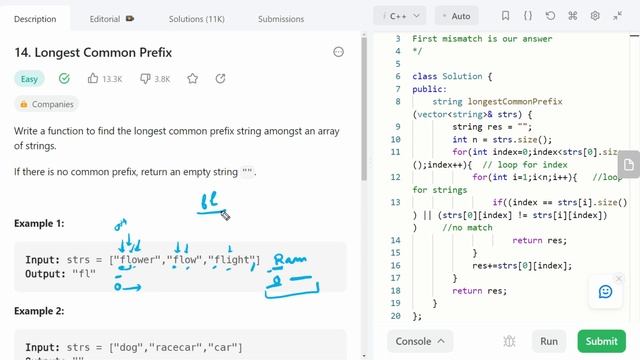Screen dimensions: 640x360
Task: Click the format code braces icon
Action: point(528,16)
